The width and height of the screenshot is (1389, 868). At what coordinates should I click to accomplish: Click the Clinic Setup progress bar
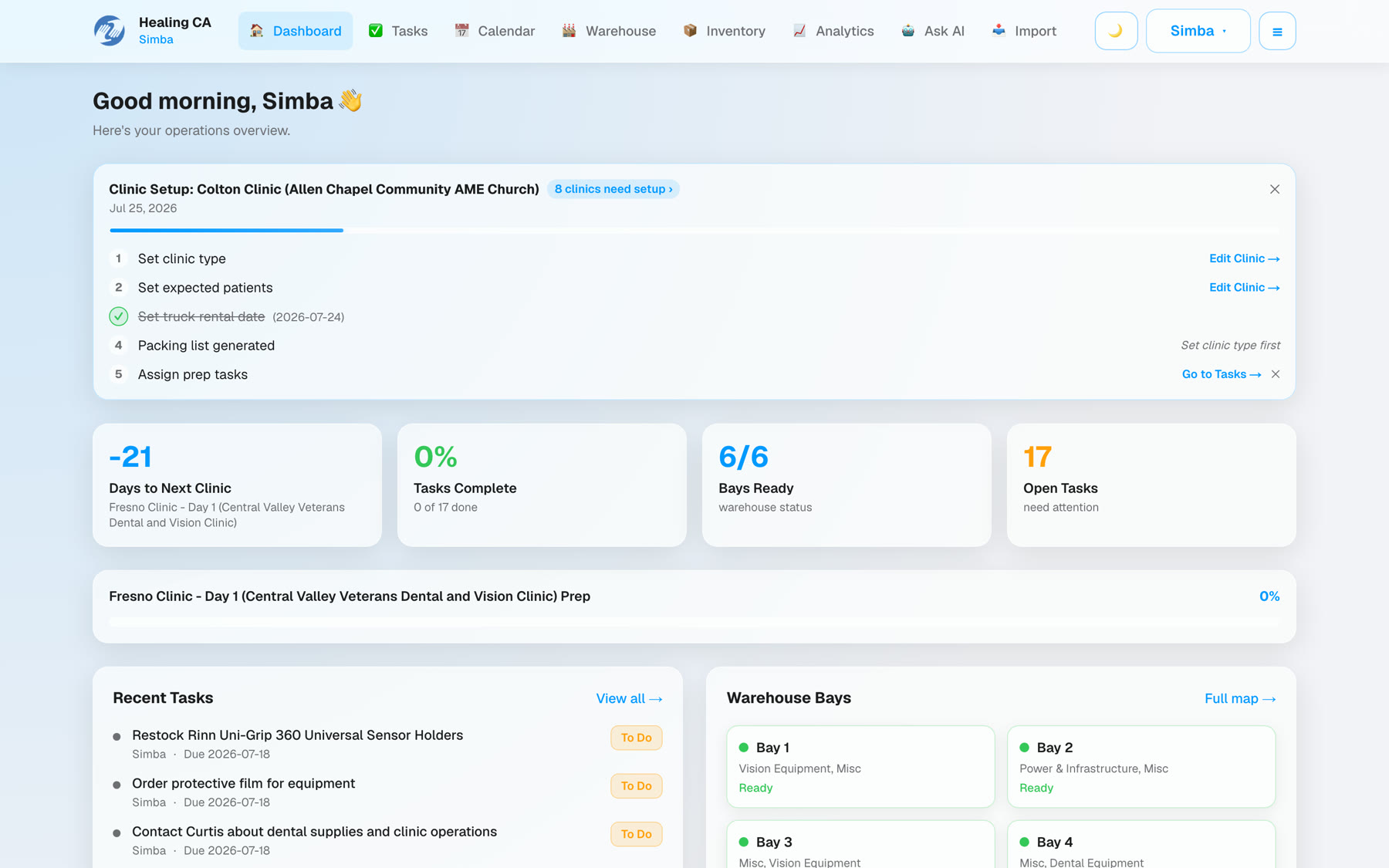[694, 230]
